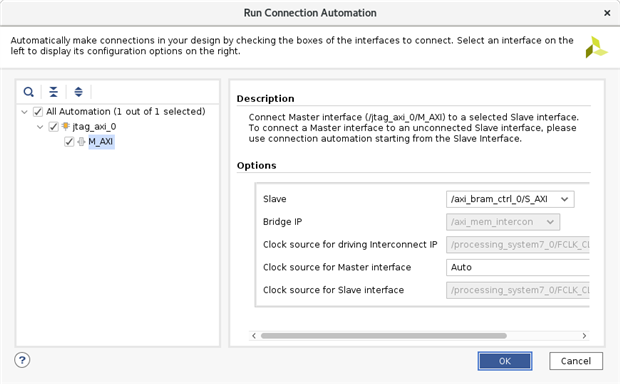
Task: Click the Xilinx logo icon
Action: click(x=596, y=47)
